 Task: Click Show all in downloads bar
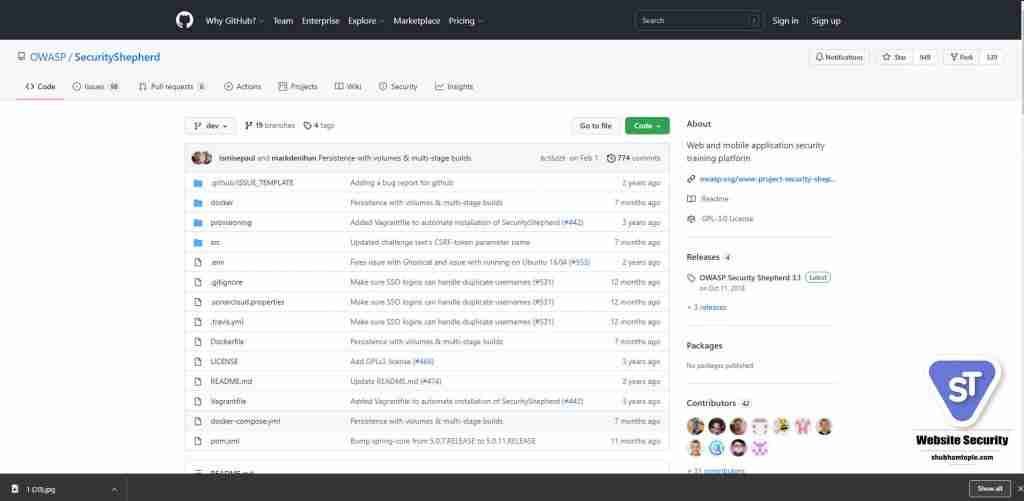tap(989, 488)
